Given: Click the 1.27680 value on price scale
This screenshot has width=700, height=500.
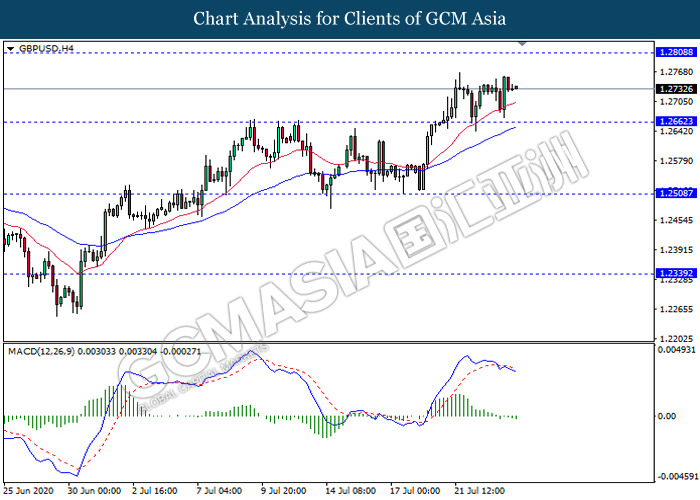Looking at the screenshot, I should [x=675, y=72].
